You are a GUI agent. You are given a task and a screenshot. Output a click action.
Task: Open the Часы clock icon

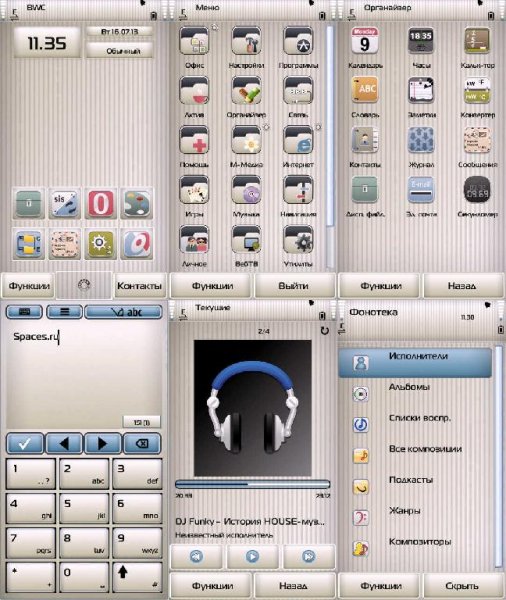pos(421,41)
